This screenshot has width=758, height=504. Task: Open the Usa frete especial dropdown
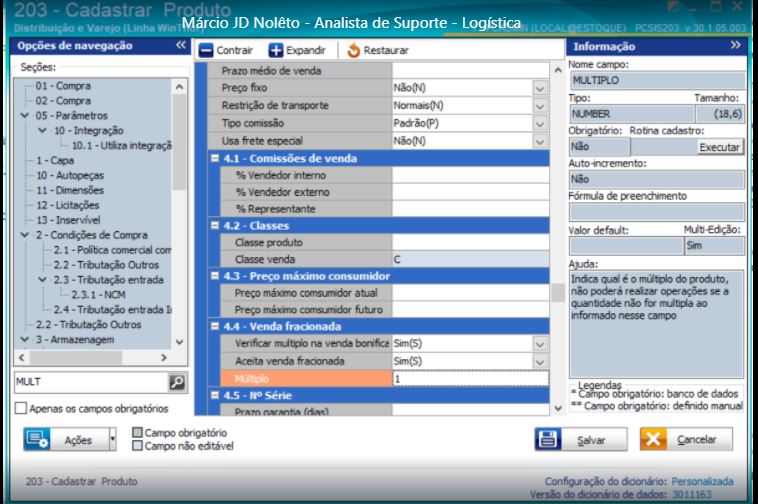pyautogui.click(x=540, y=141)
